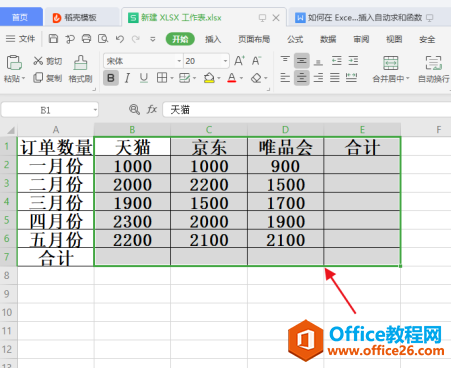Click in the formula bar showing 天猫
451x368 pixels.
point(307,110)
